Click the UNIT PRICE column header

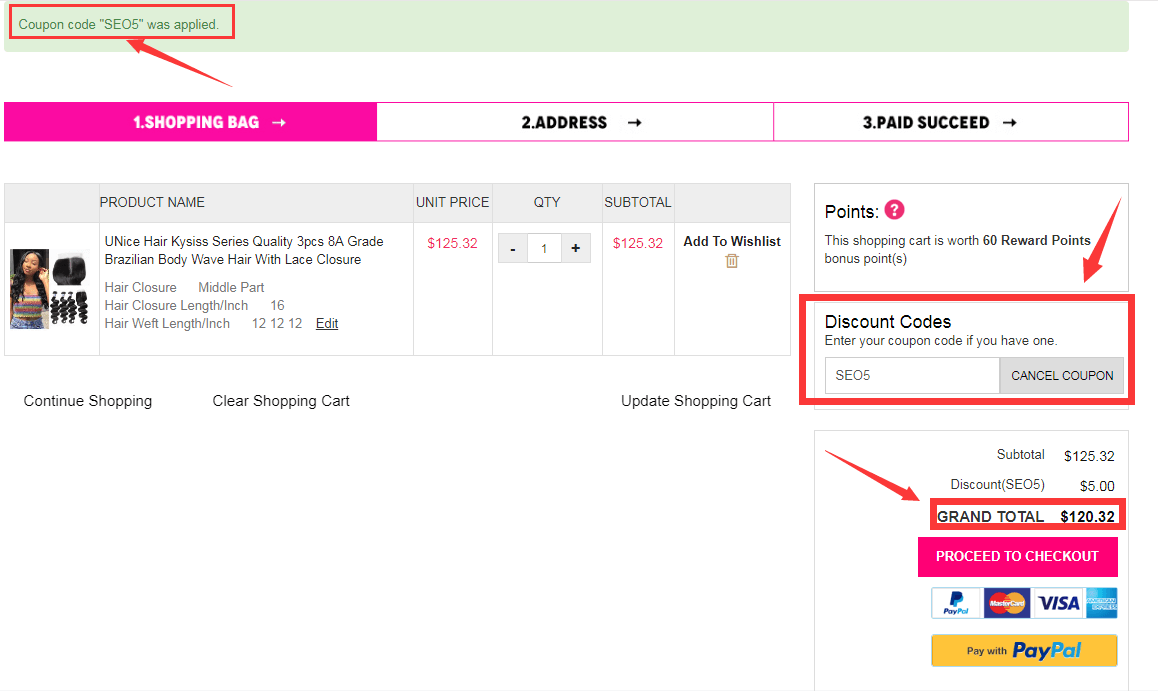(x=453, y=202)
